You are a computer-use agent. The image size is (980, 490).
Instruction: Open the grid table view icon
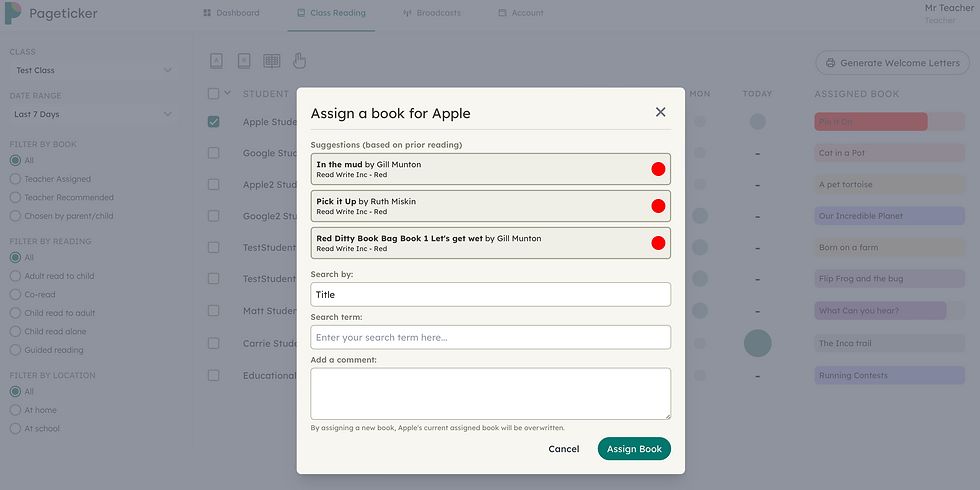271,61
